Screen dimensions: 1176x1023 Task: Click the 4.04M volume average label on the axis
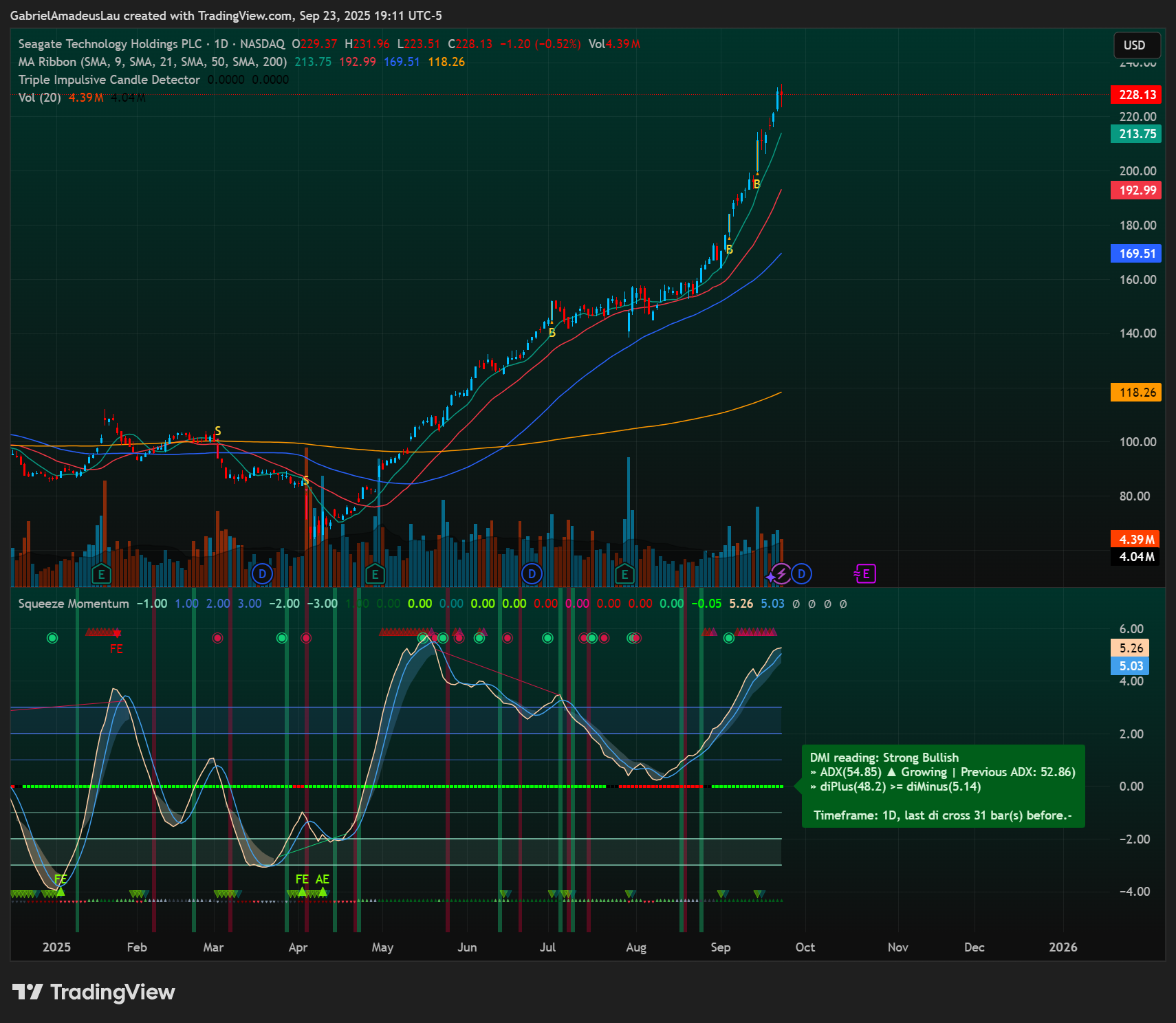[x=1135, y=557]
